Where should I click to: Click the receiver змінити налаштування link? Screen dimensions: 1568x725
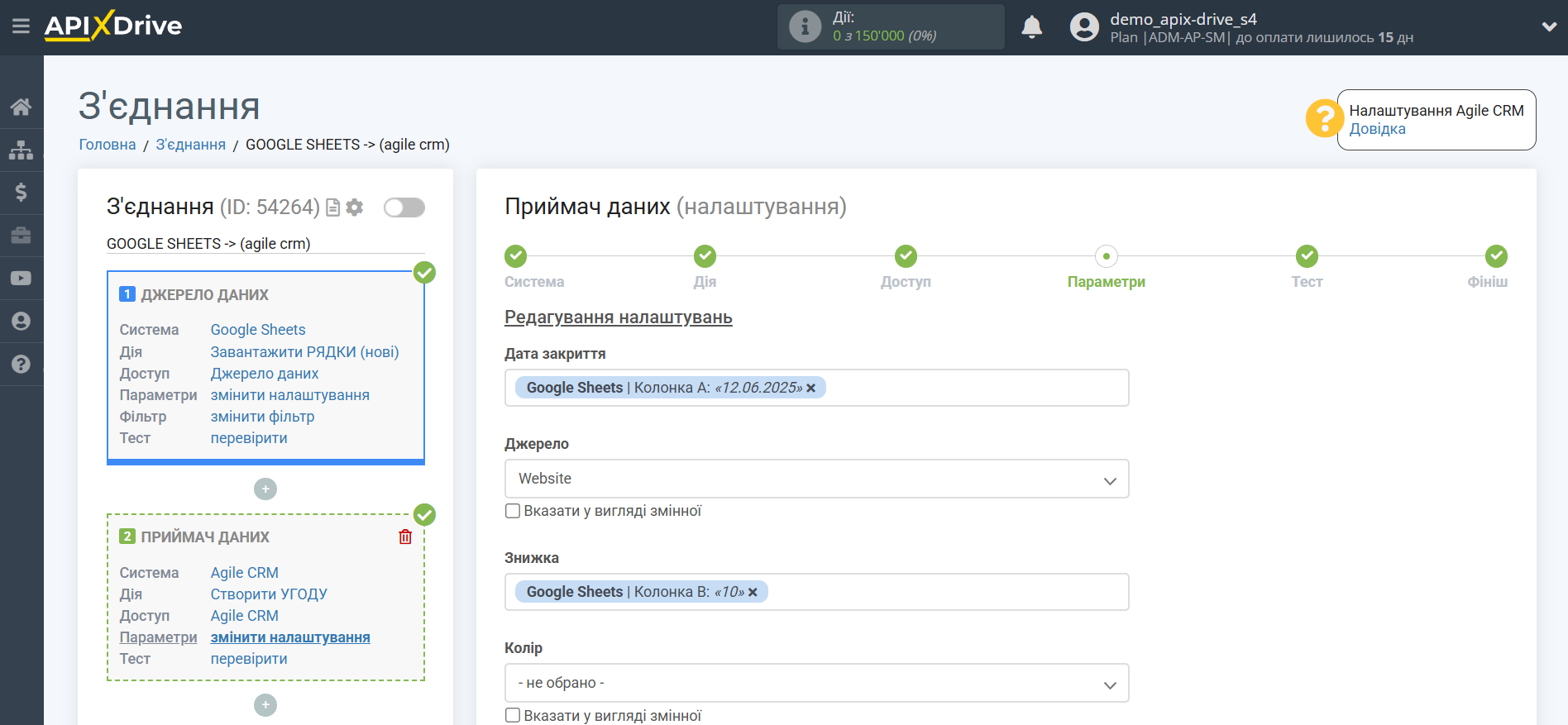[x=290, y=637]
